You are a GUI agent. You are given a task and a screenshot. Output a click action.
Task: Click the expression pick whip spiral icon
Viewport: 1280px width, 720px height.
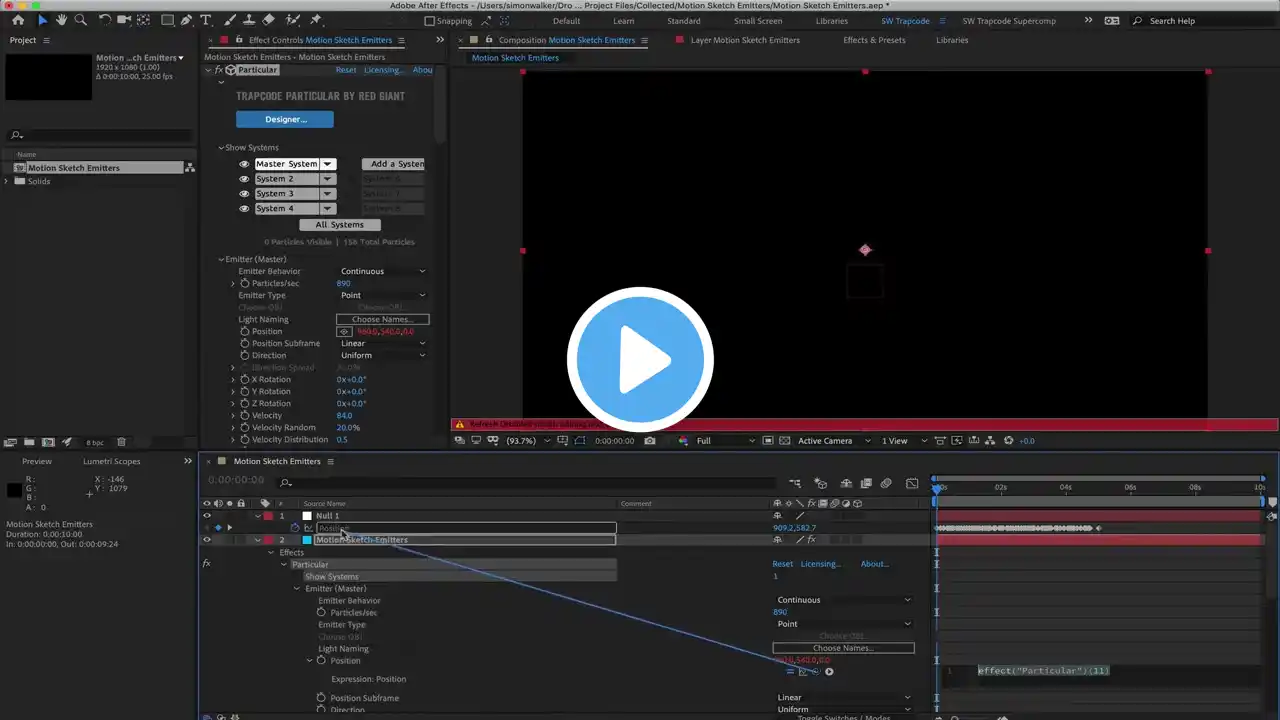point(816,672)
